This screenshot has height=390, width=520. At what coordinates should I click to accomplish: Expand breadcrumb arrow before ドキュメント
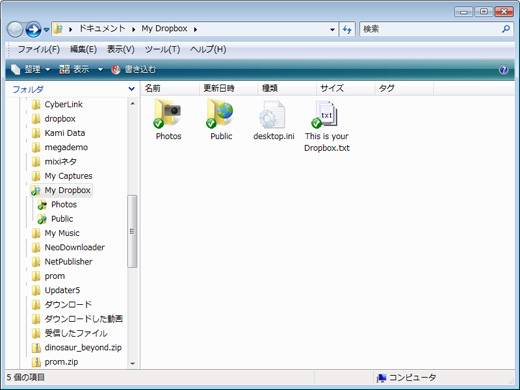click(x=70, y=30)
